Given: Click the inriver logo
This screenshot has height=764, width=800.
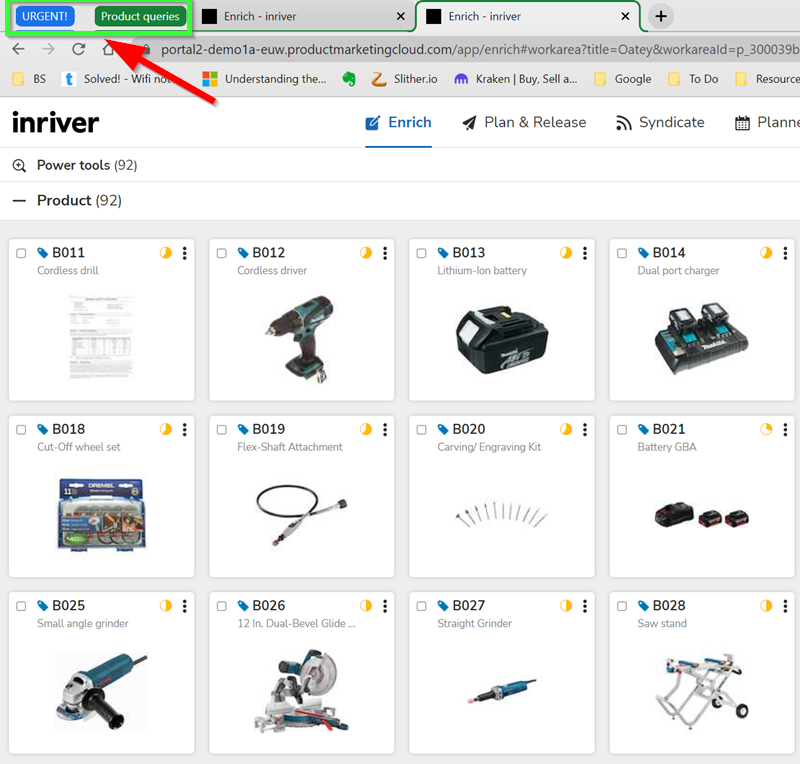Looking at the screenshot, I should pos(55,122).
